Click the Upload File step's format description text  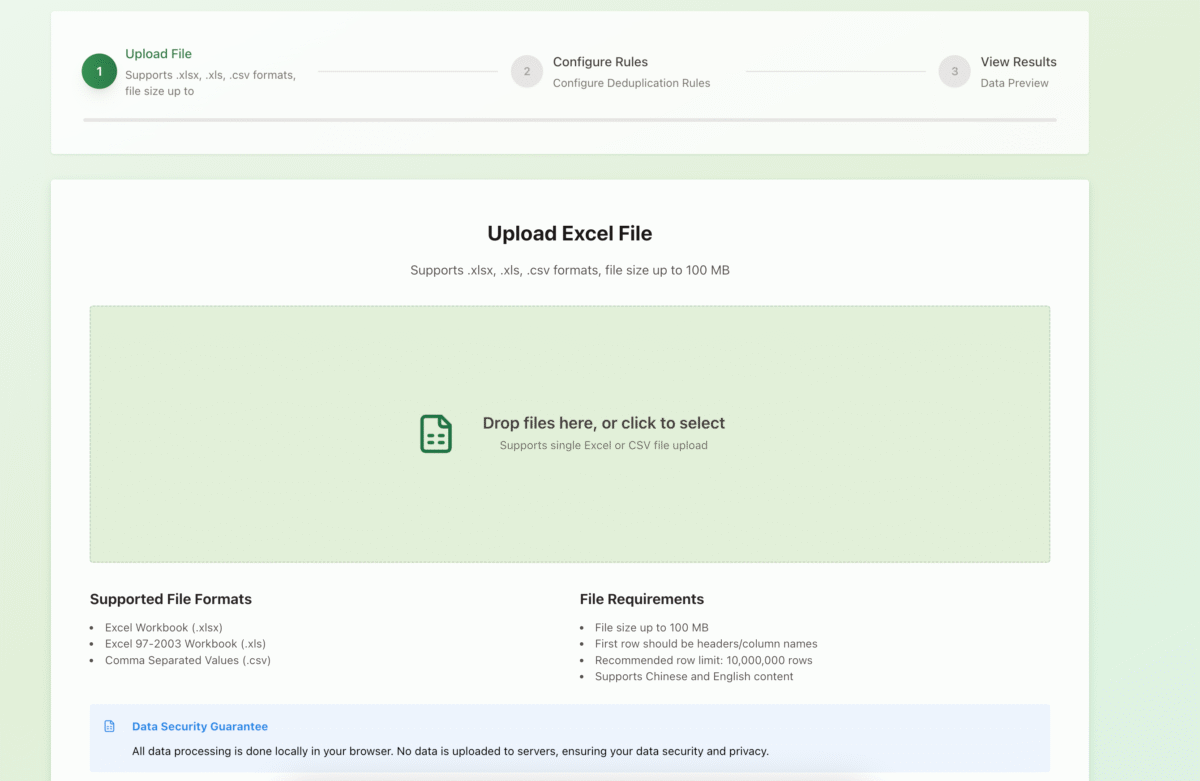[210, 83]
